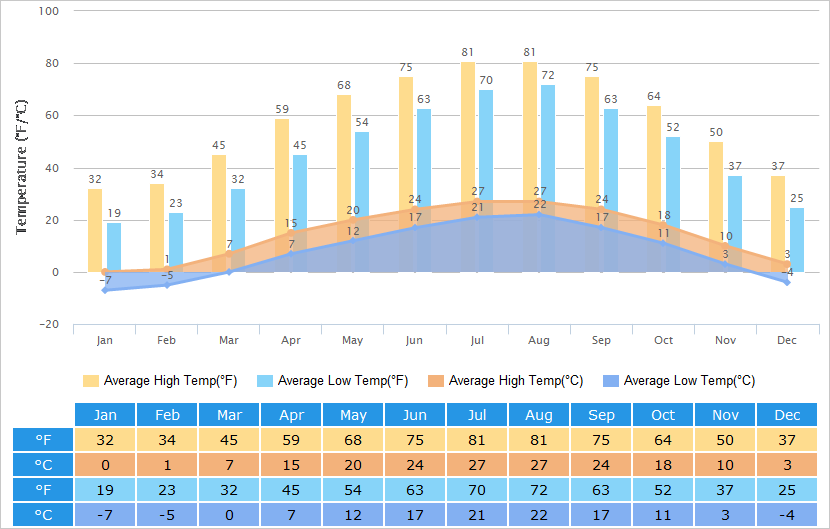Select table cell 70 in Jul column
The image size is (830, 529).
[x=476, y=489]
